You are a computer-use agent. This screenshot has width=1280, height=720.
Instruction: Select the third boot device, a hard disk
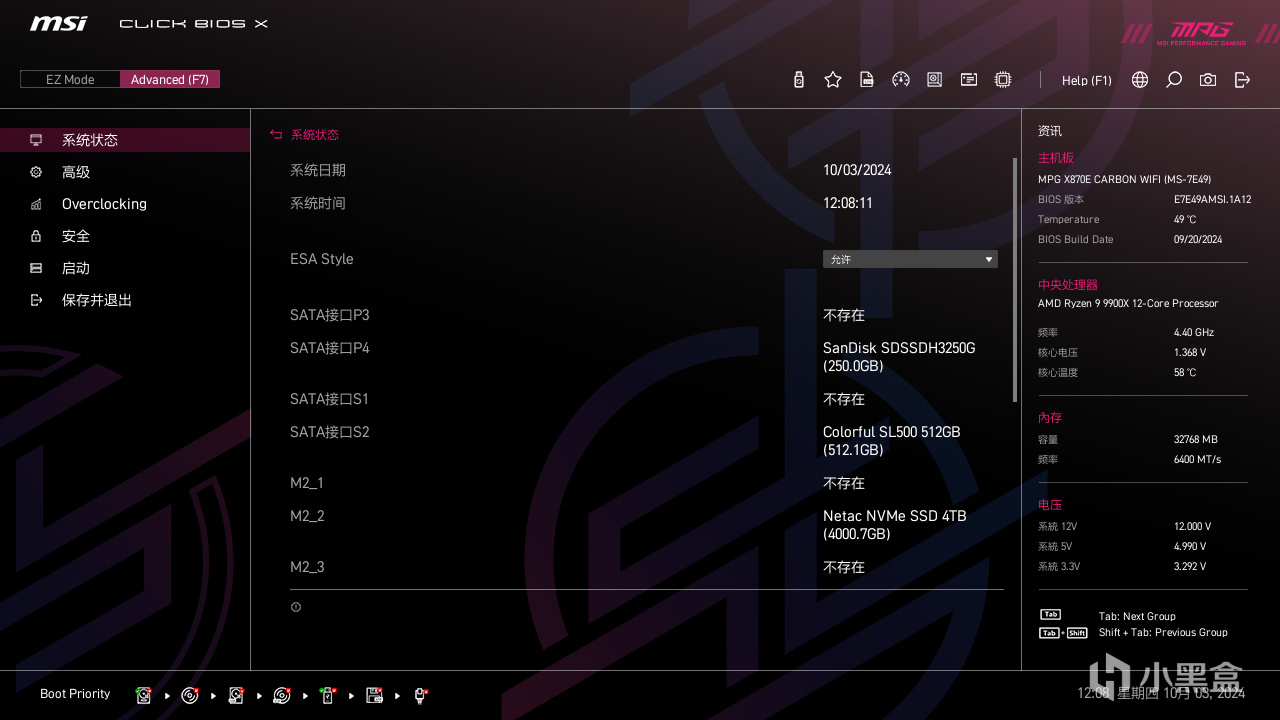tap(236, 695)
